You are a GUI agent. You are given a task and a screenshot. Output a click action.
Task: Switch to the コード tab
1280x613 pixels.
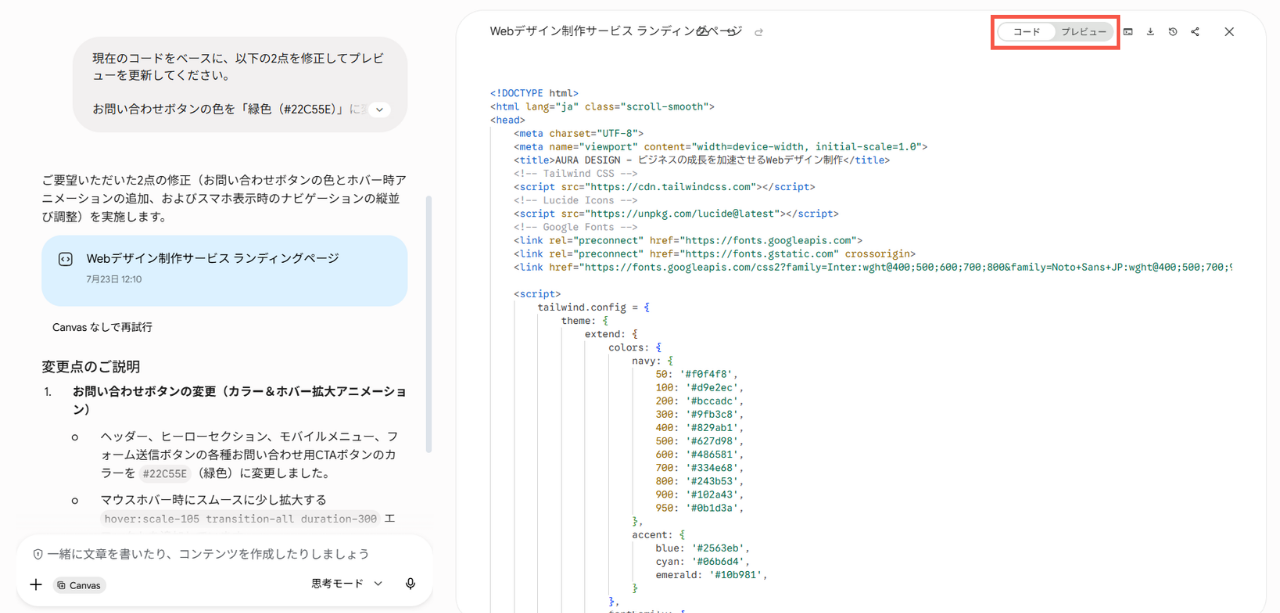coord(1027,32)
